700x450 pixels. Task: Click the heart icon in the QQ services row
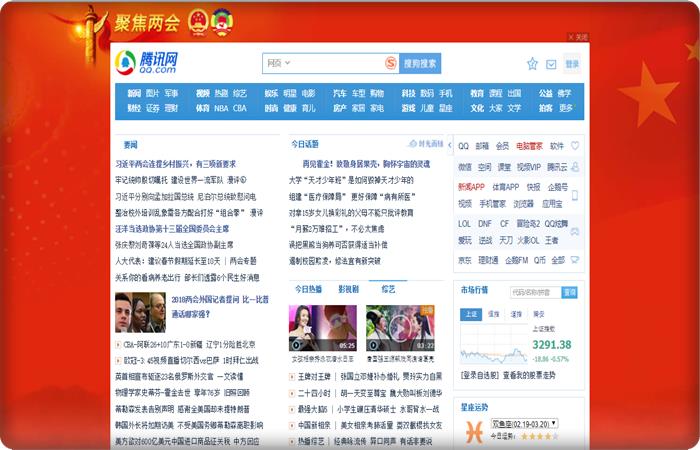coord(575,146)
